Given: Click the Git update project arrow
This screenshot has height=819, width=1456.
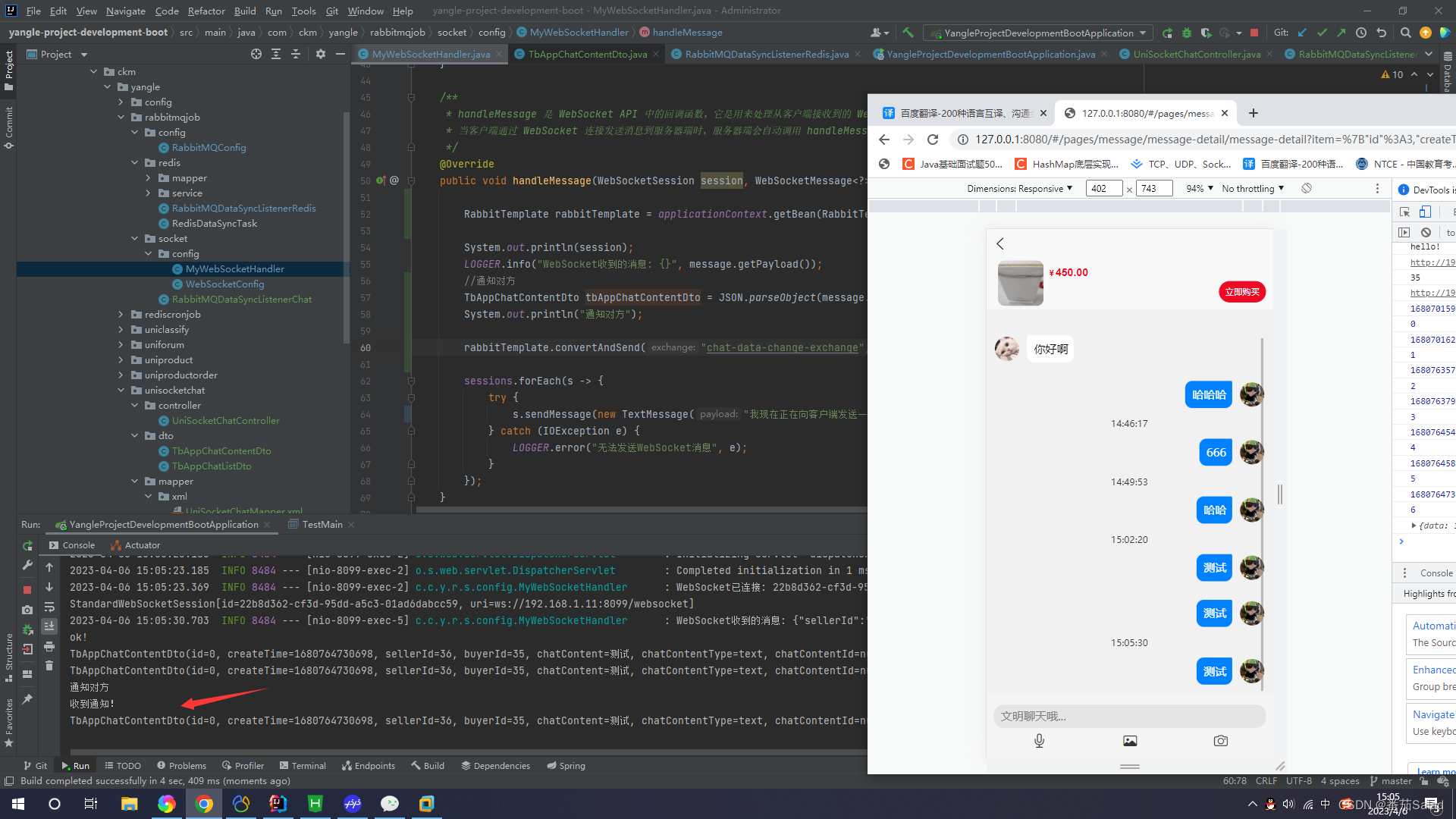Looking at the screenshot, I should point(1302,33).
